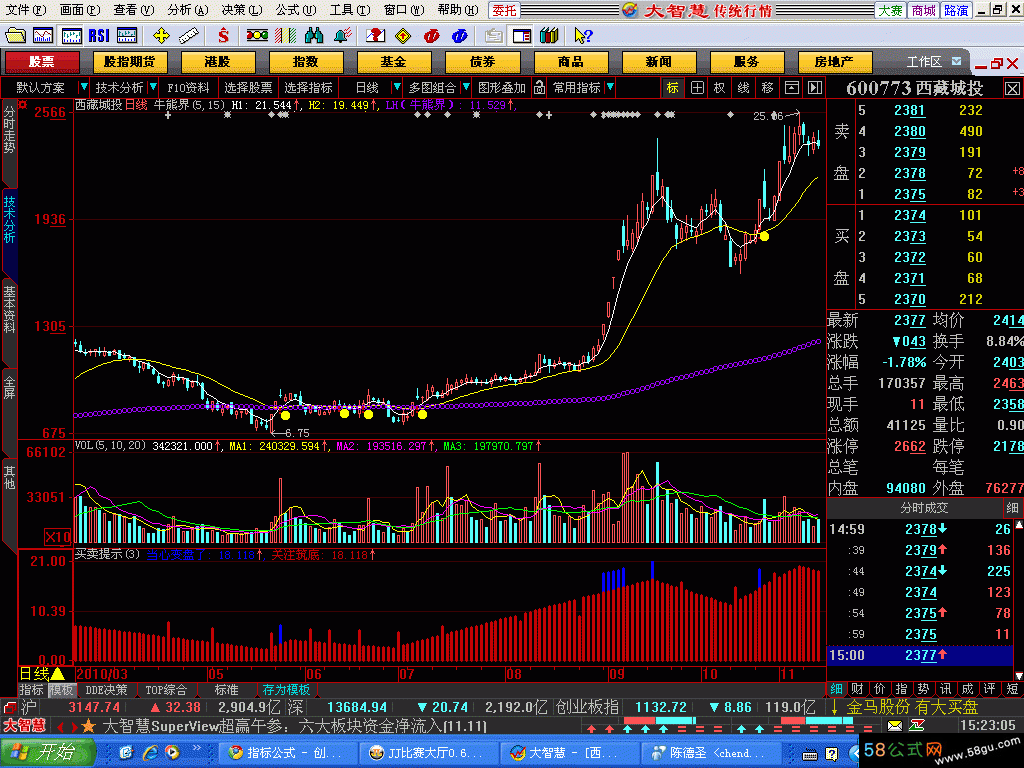The image size is (1024, 768).
Task: Toggle the padlock icon beside 图形叠加
Action: coord(539,88)
